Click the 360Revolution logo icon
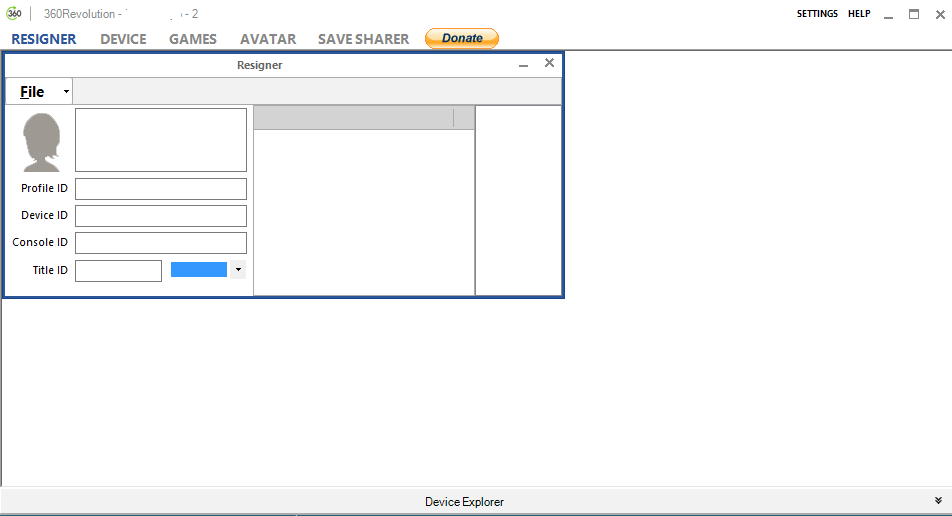952x516 pixels. pos(14,14)
